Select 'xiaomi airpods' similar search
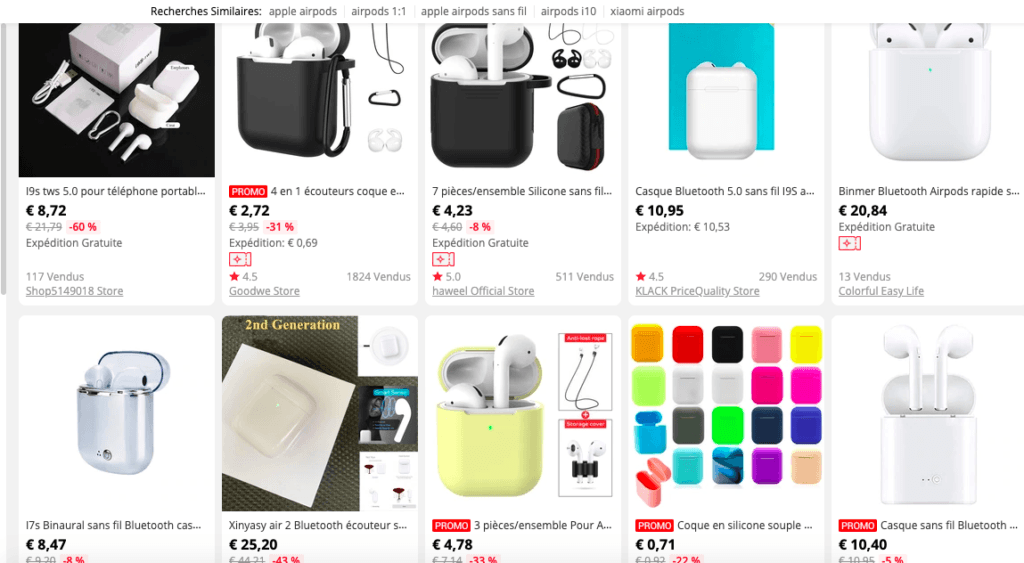 pos(647,11)
